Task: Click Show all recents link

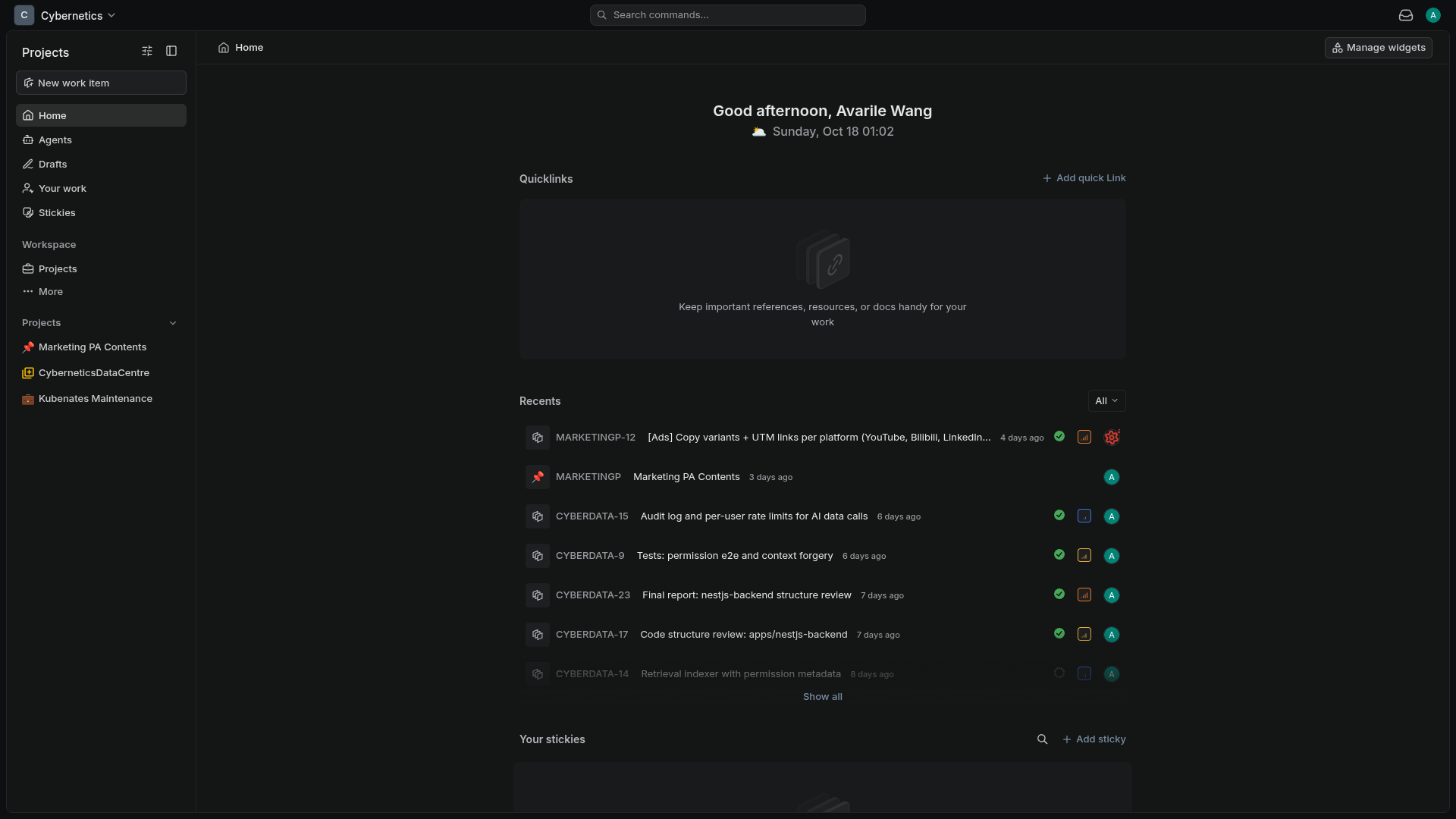Action: coord(823,697)
